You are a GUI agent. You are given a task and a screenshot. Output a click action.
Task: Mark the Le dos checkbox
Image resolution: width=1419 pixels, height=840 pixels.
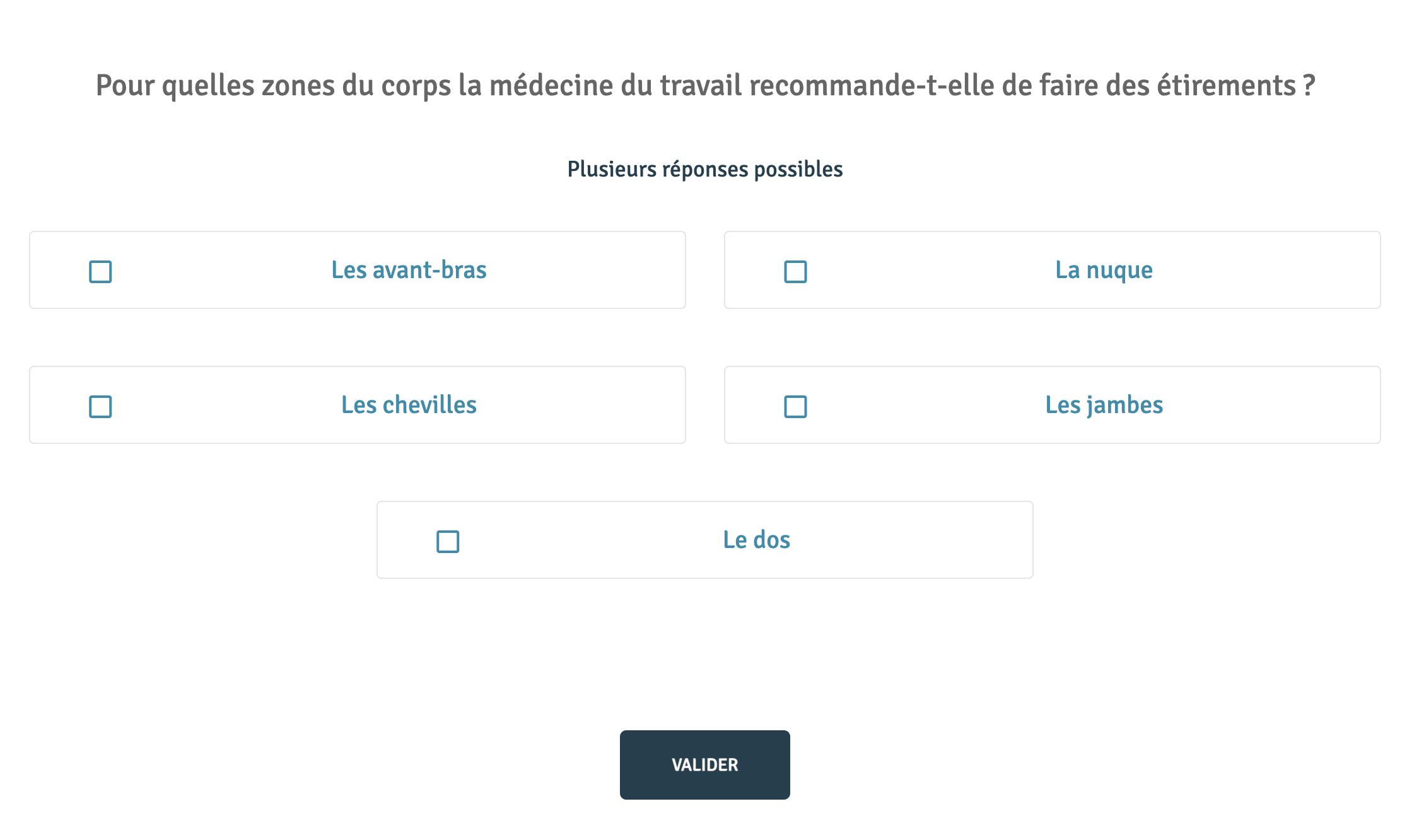(448, 542)
